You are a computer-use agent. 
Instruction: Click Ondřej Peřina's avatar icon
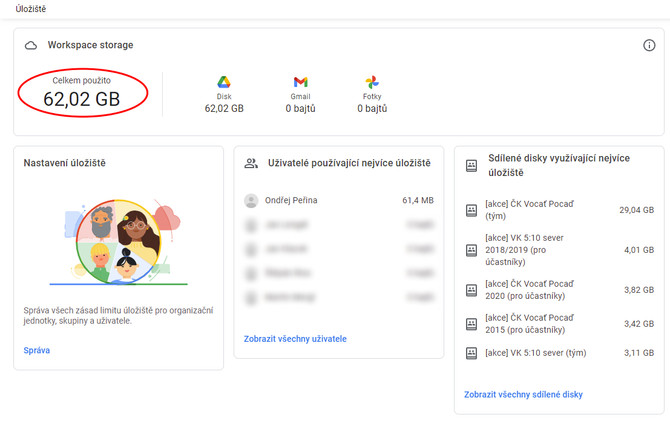click(251, 200)
